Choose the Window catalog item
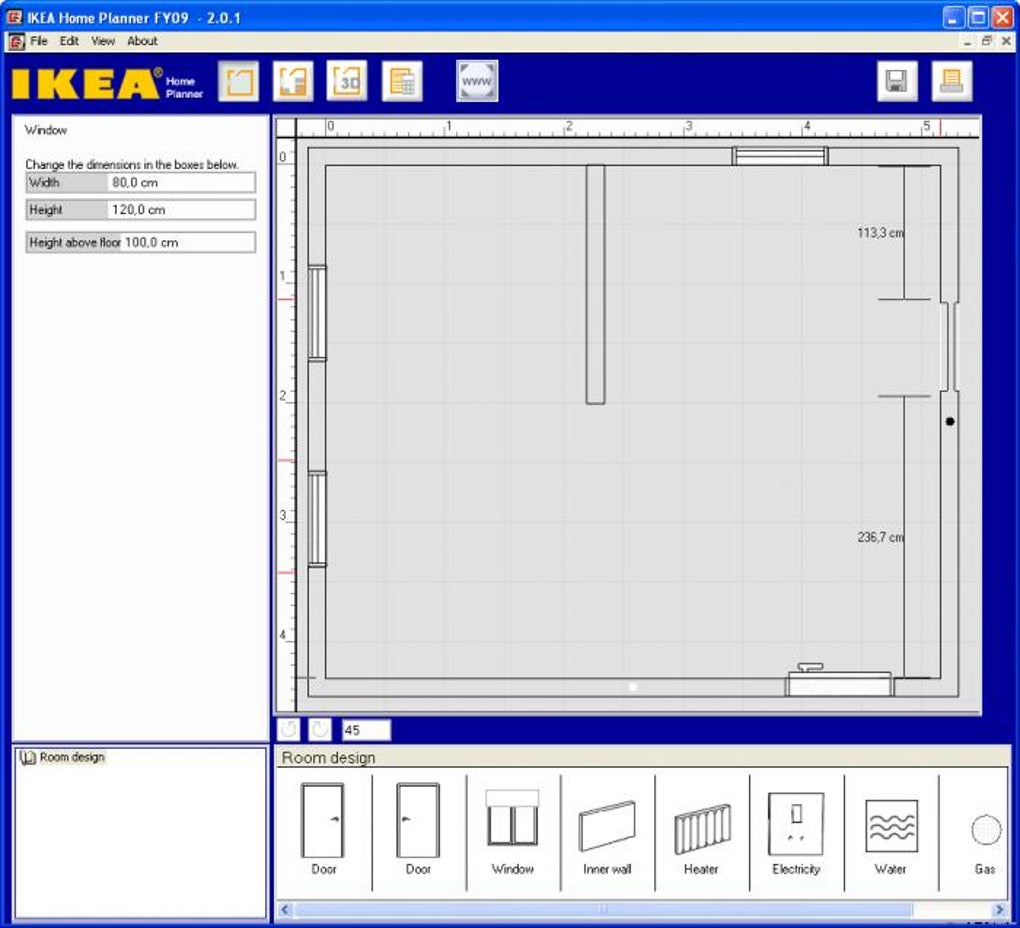1020x928 pixels. point(513,832)
